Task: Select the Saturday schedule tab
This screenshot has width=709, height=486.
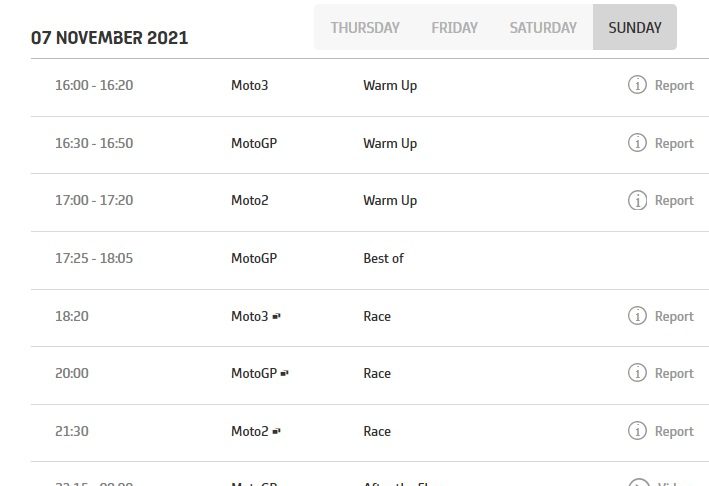Action: (x=543, y=28)
